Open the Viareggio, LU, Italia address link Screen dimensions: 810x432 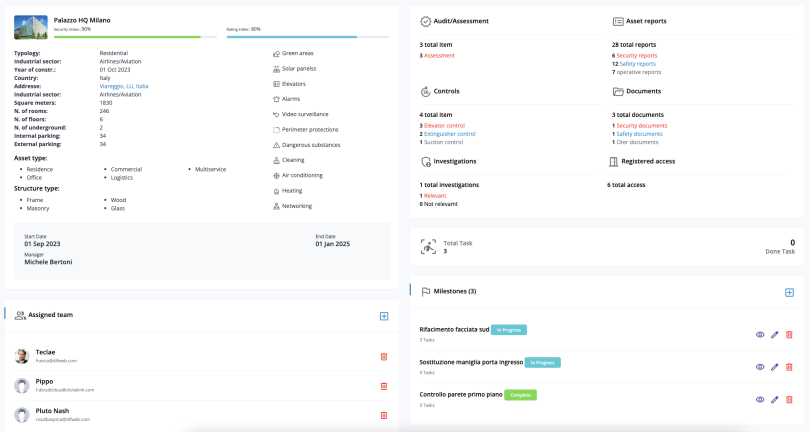pyautogui.click(x=124, y=86)
